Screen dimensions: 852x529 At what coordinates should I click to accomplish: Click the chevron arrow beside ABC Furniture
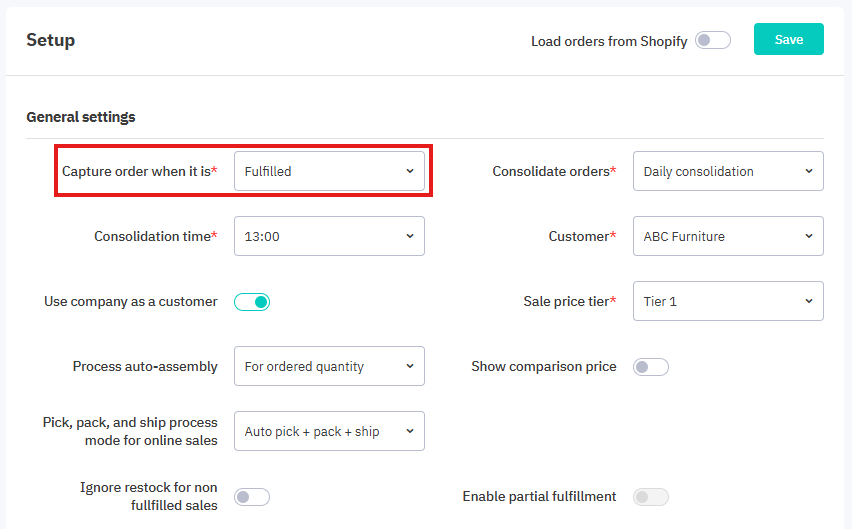point(808,236)
